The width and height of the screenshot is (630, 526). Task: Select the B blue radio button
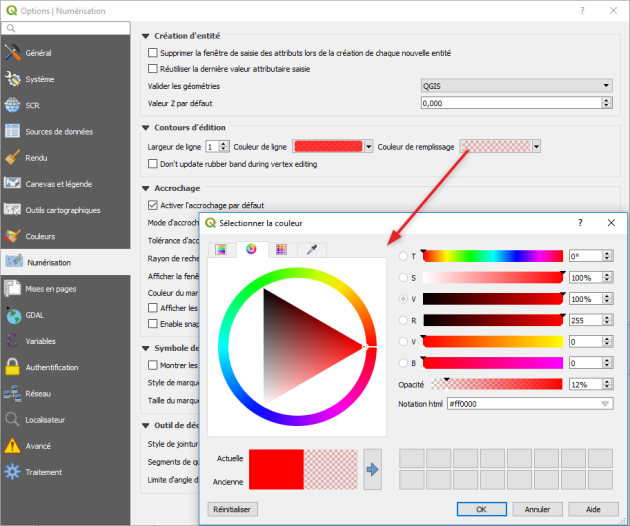tap(403, 363)
